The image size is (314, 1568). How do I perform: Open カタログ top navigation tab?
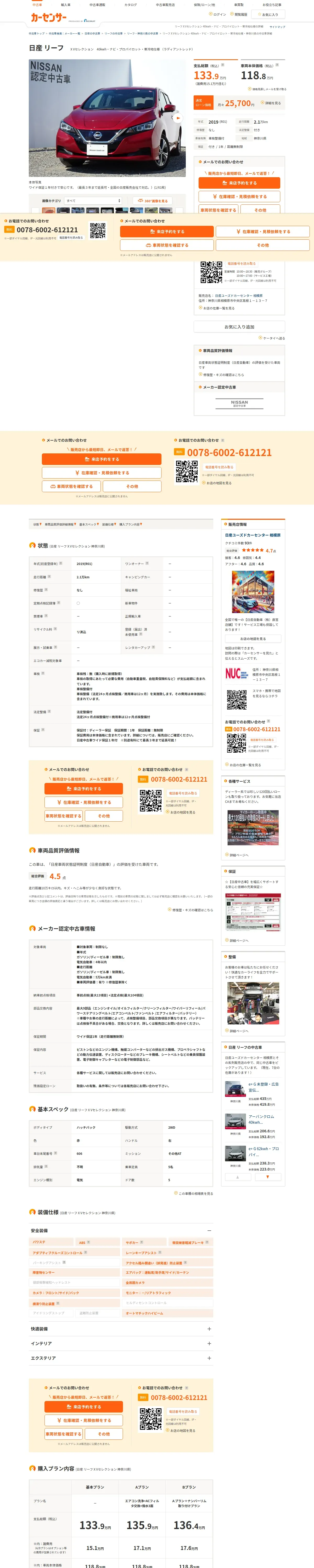click(x=131, y=5)
